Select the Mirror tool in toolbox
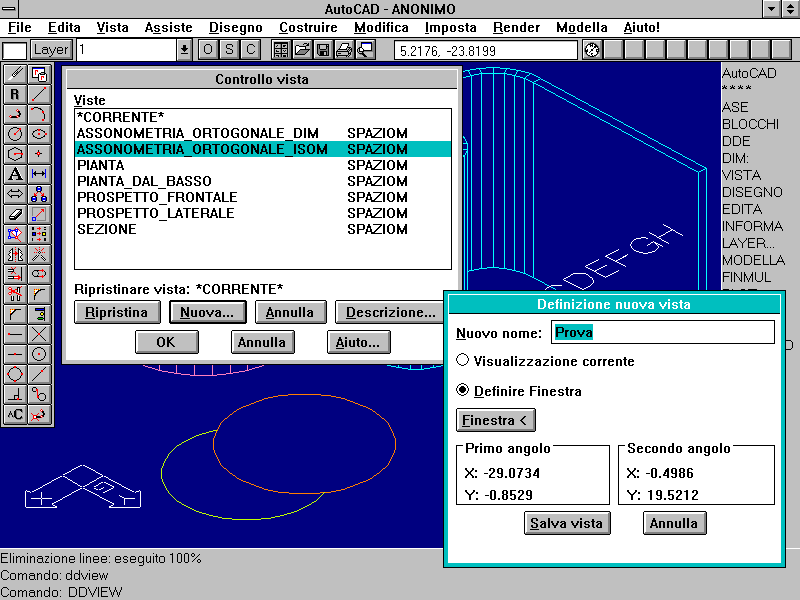 pos(15,254)
